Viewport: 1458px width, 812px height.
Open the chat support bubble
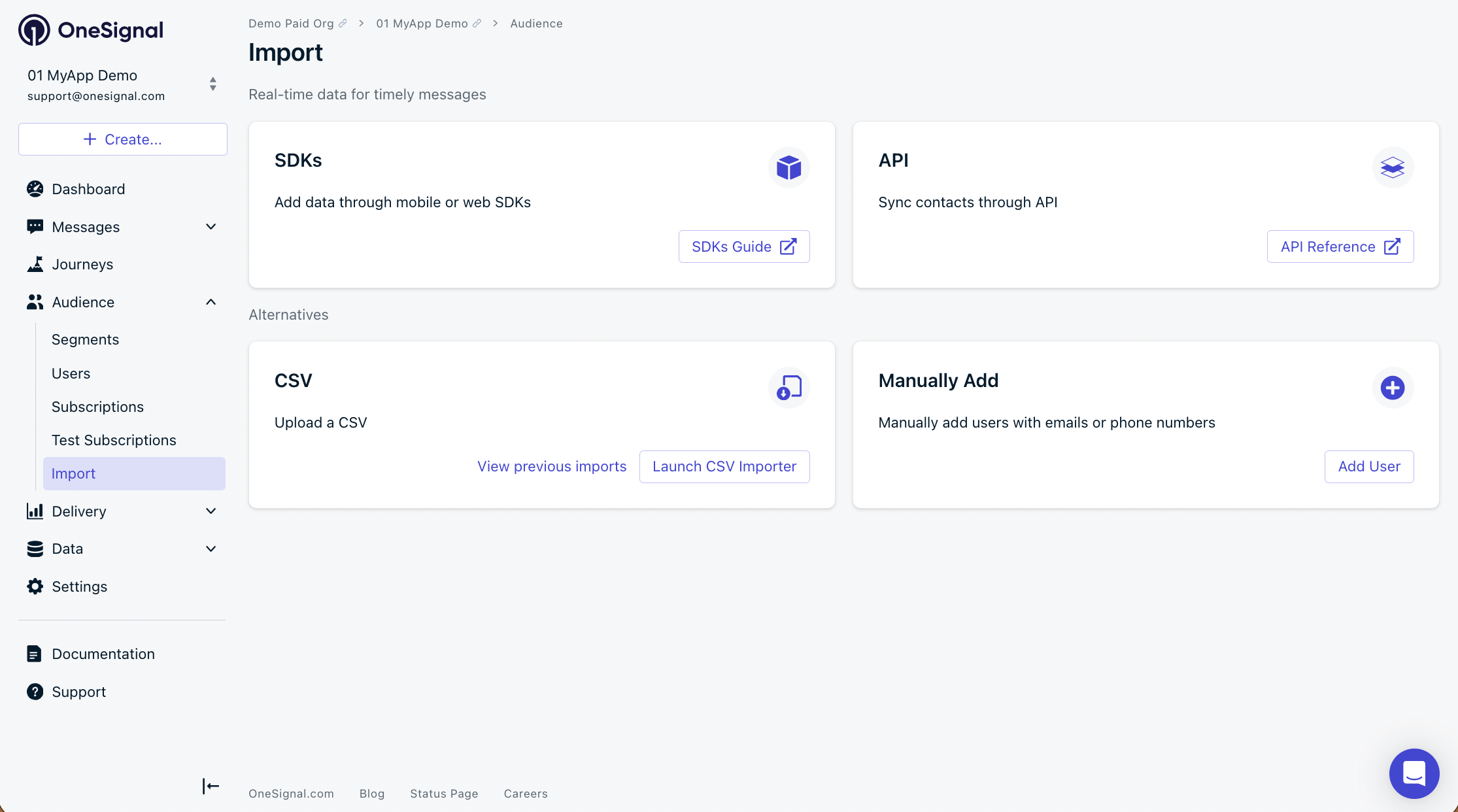coord(1414,773)
